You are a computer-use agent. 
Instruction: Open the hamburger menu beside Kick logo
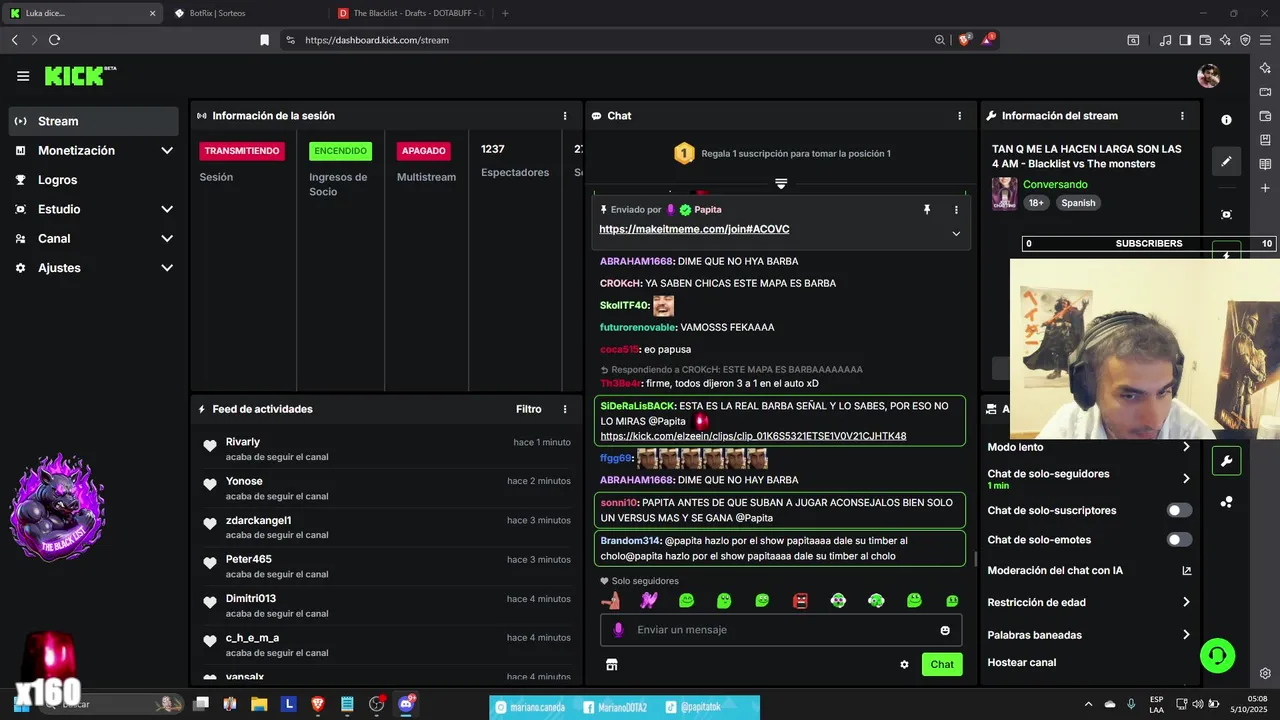point(23,76)
